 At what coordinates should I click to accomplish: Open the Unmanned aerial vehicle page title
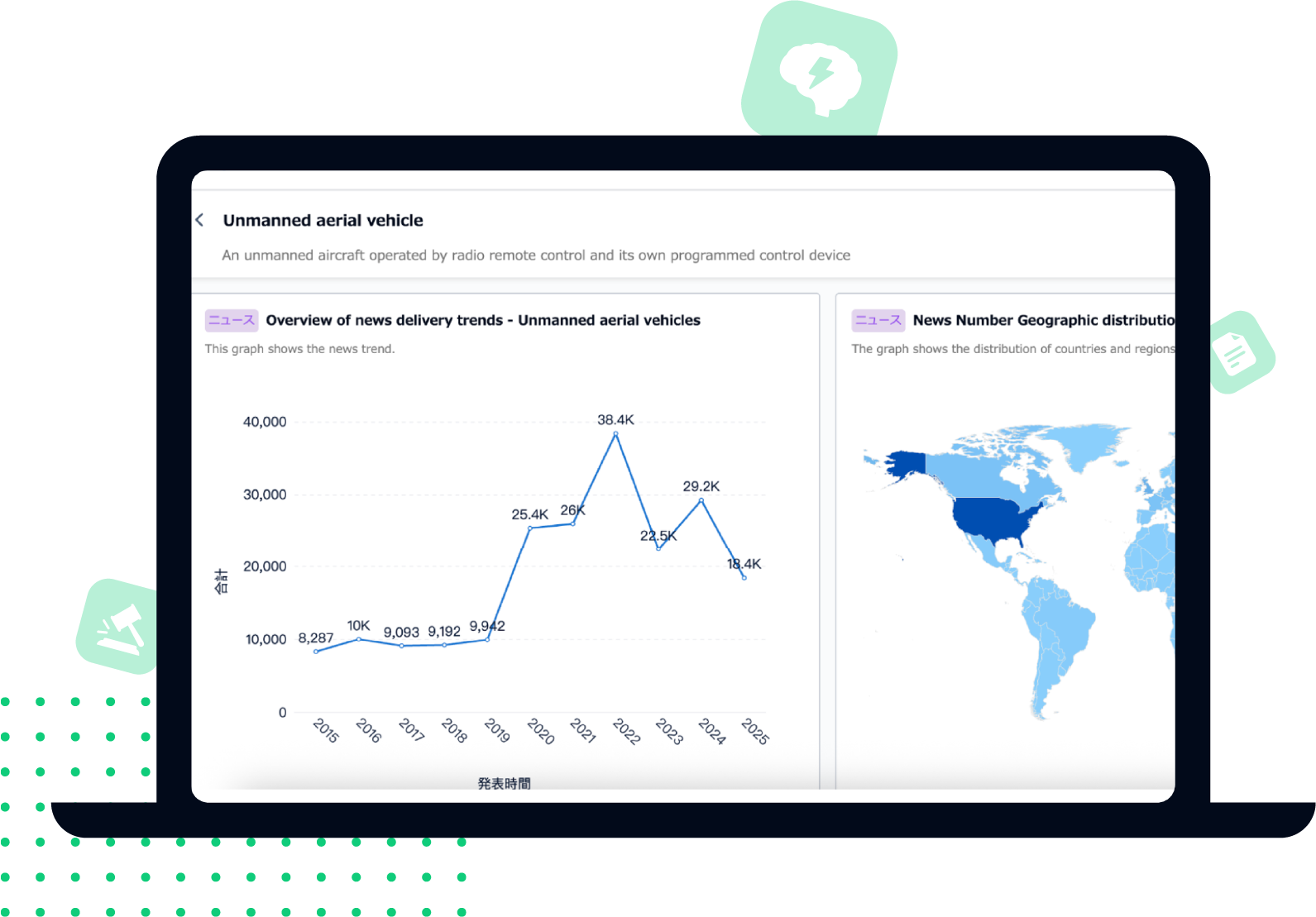pyautogui.click(x=323, y=221)
